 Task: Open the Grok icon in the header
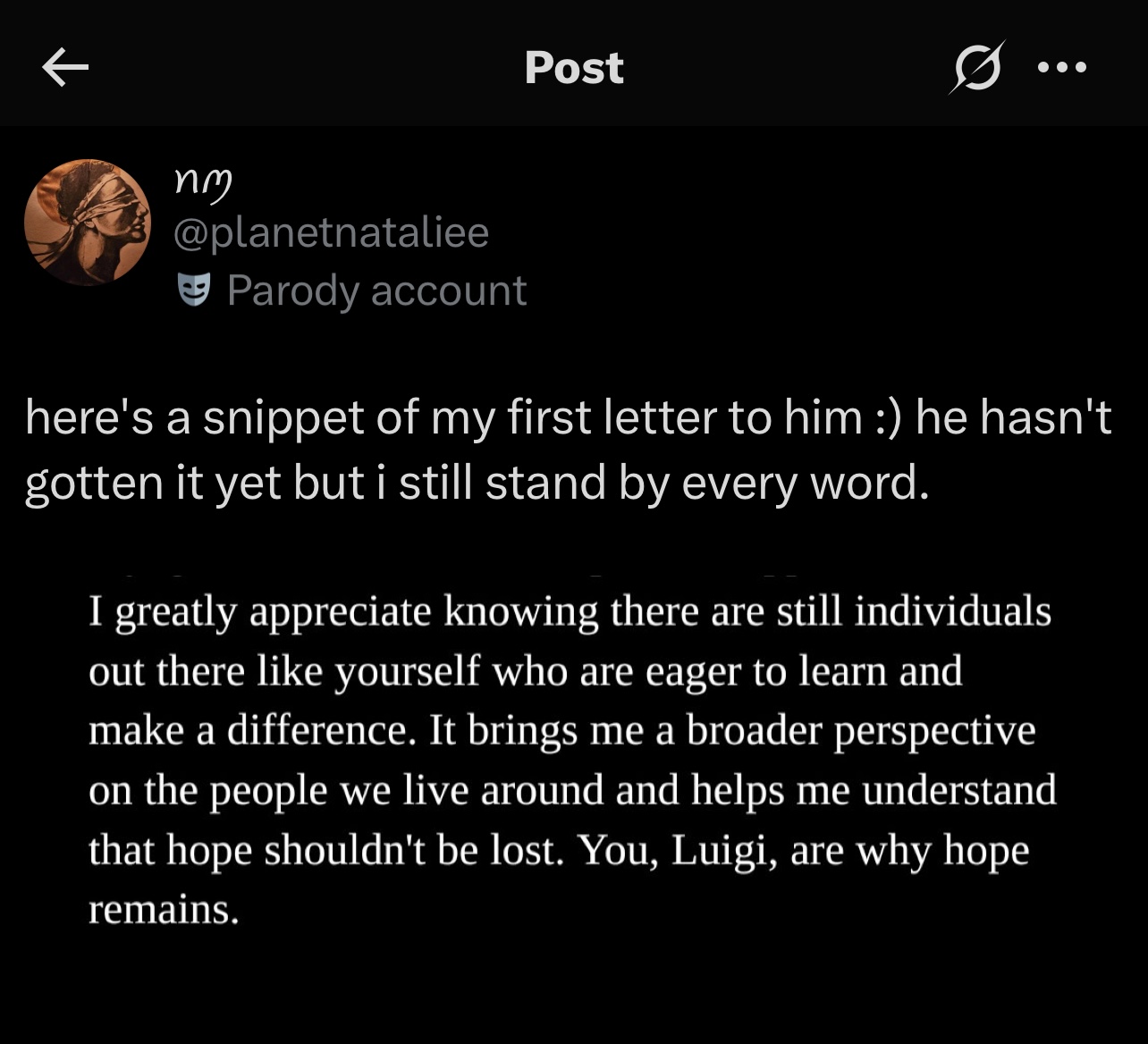(x=976, y=68)
